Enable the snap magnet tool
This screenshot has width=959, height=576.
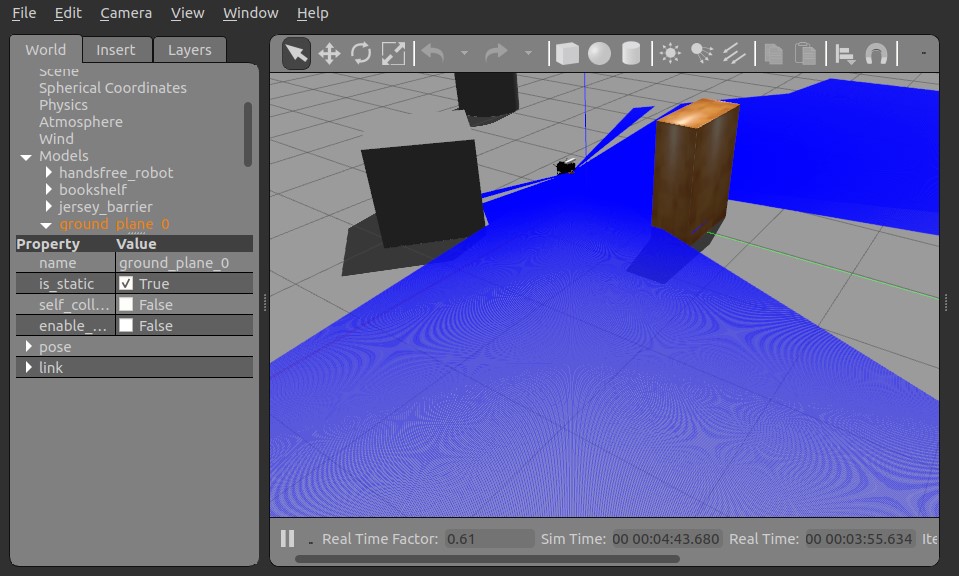877,53
